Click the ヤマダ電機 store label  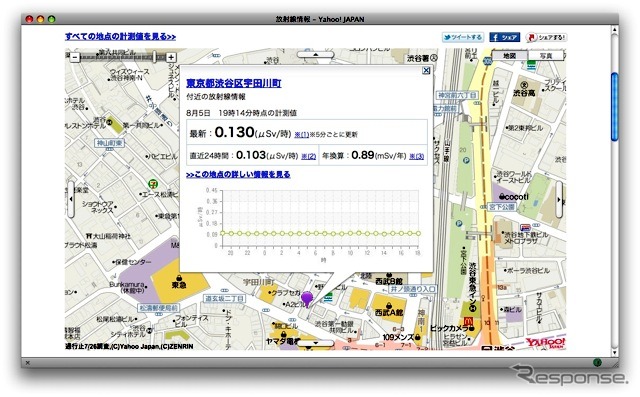pyautogui.click(x=283, y=340)
